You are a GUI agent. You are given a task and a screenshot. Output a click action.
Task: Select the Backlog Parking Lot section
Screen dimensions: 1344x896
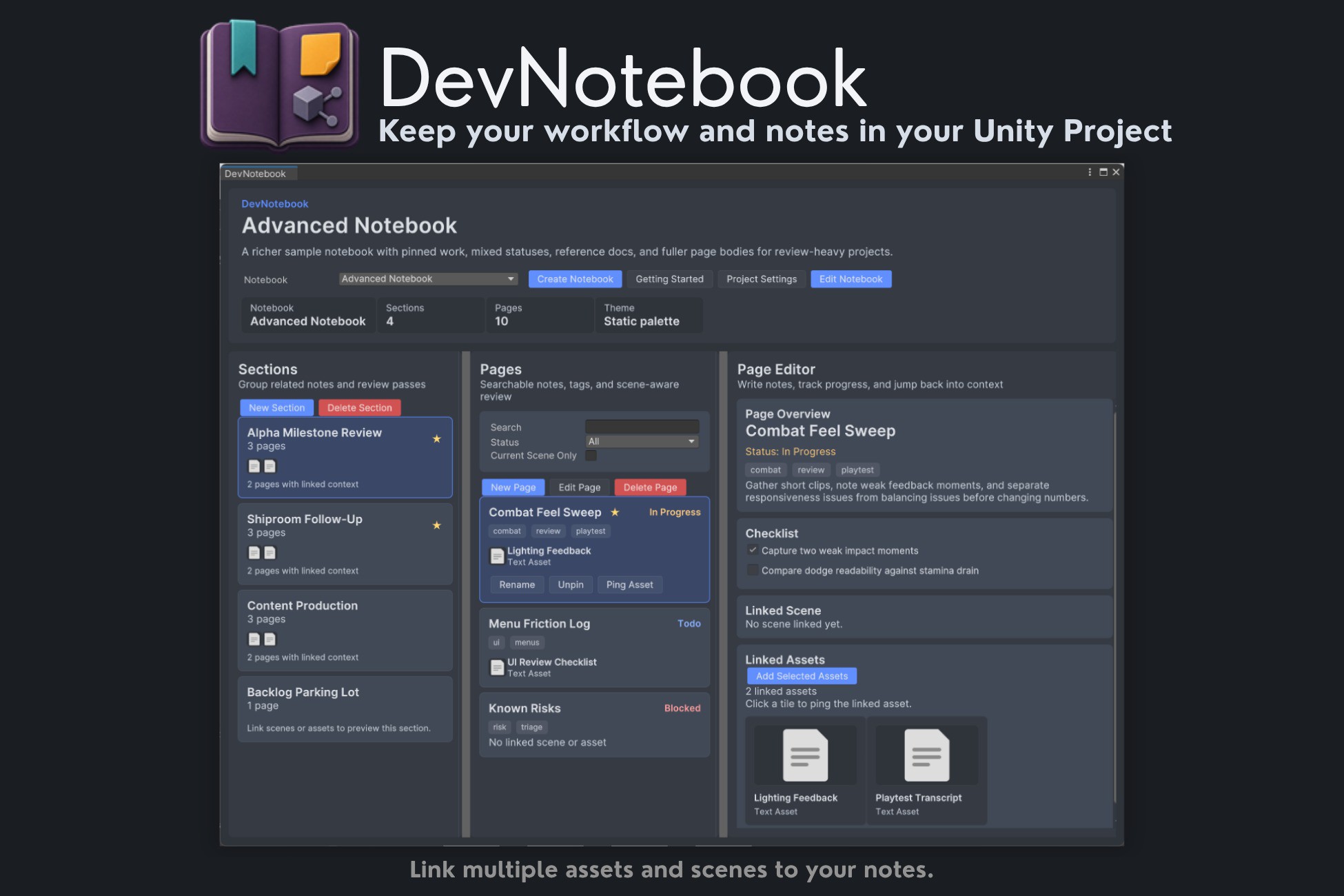tap(345, 709)
